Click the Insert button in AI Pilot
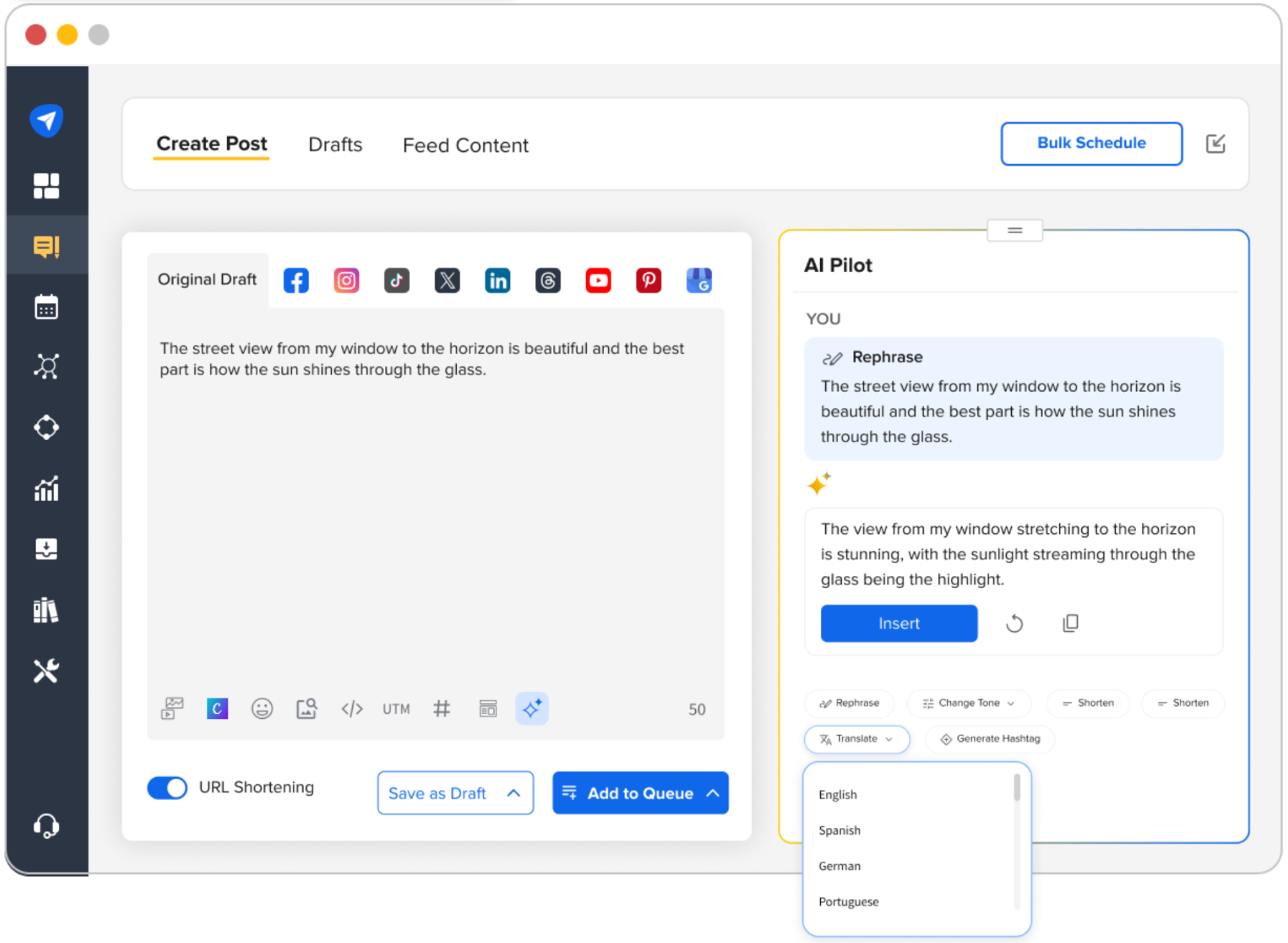The height and width of the screenshot is (943, 1288). (899, 623)
